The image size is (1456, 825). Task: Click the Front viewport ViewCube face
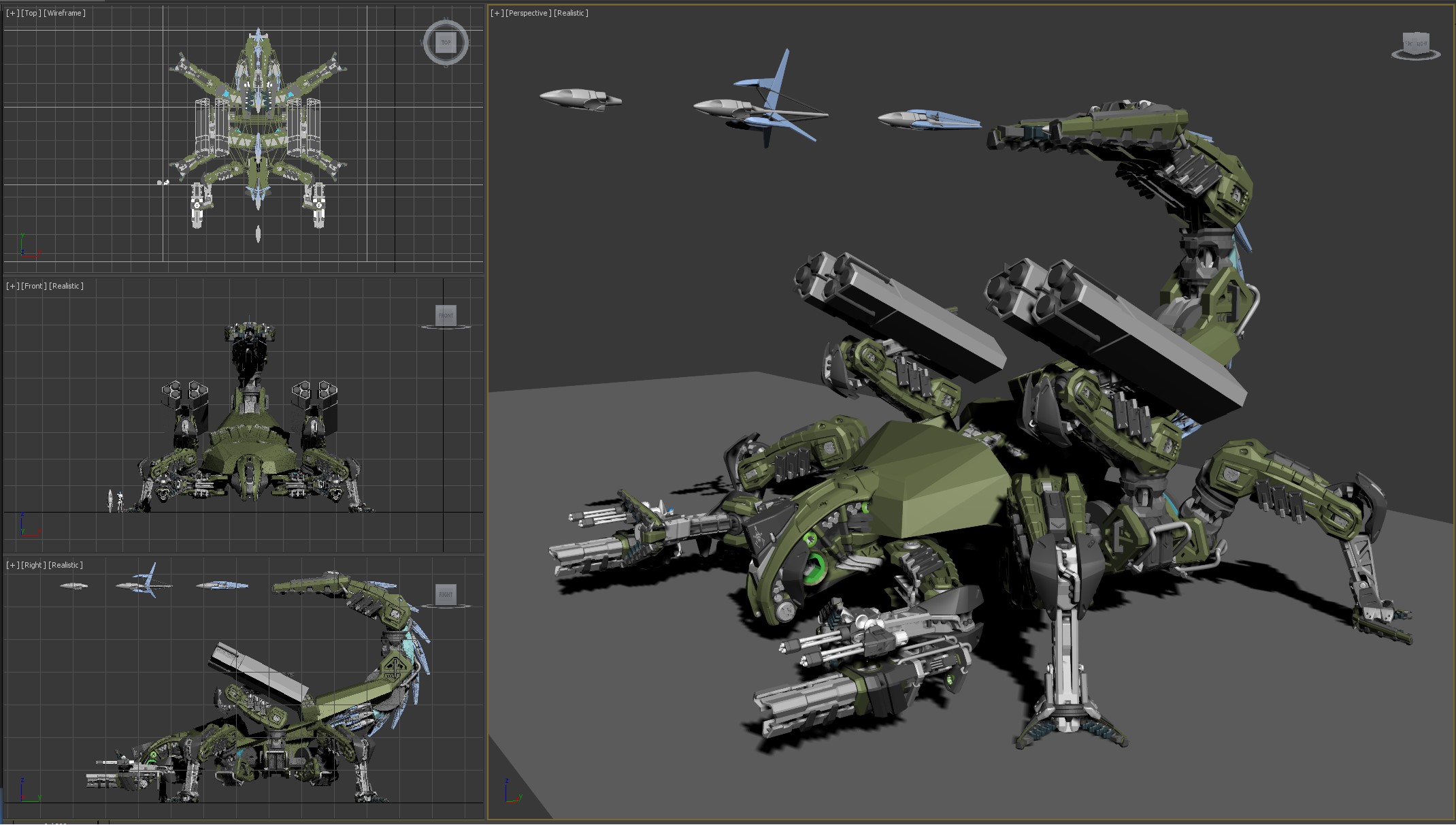click(446, 315)
